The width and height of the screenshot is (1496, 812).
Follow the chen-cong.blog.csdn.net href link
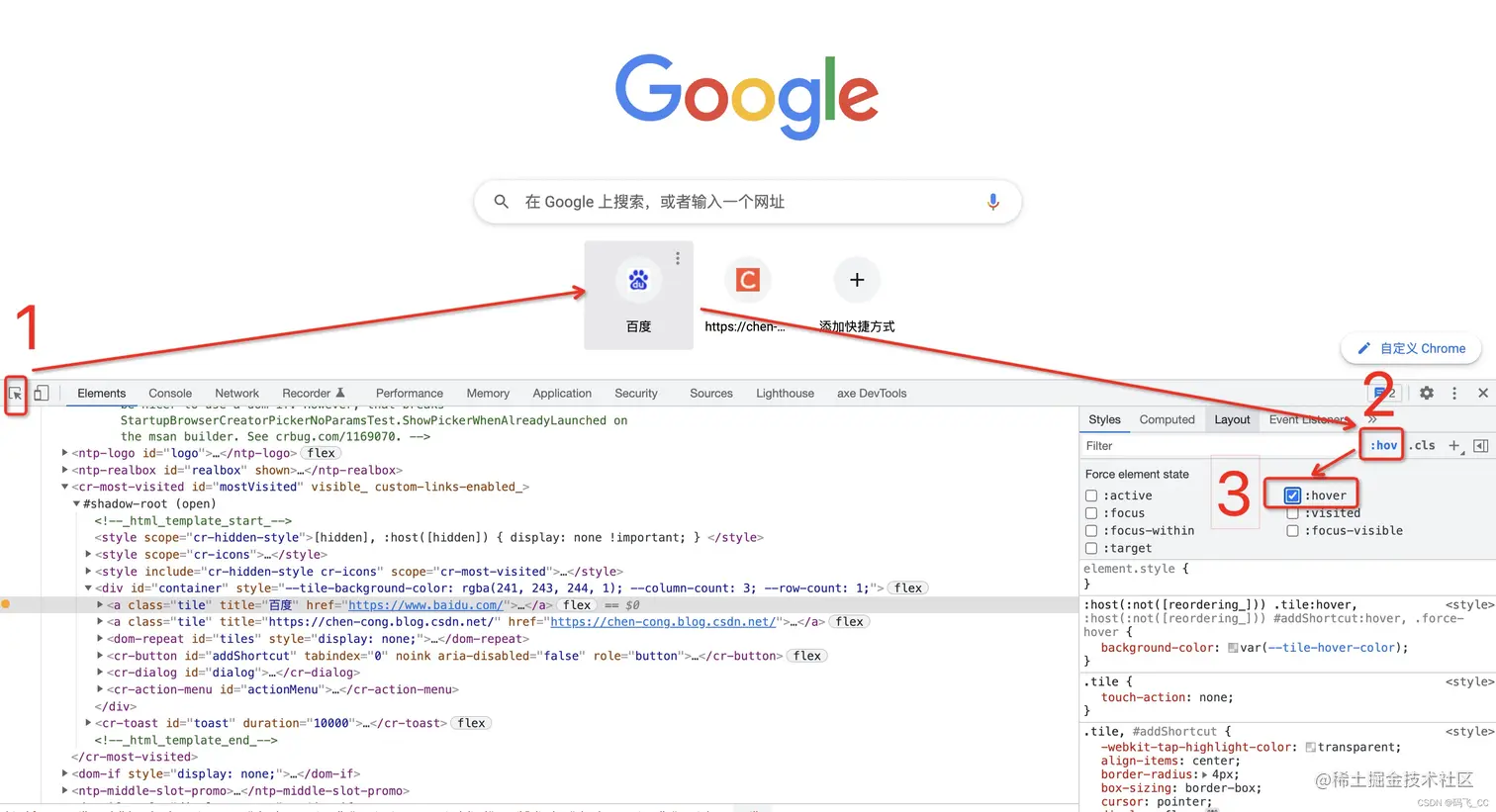(663, 622)
